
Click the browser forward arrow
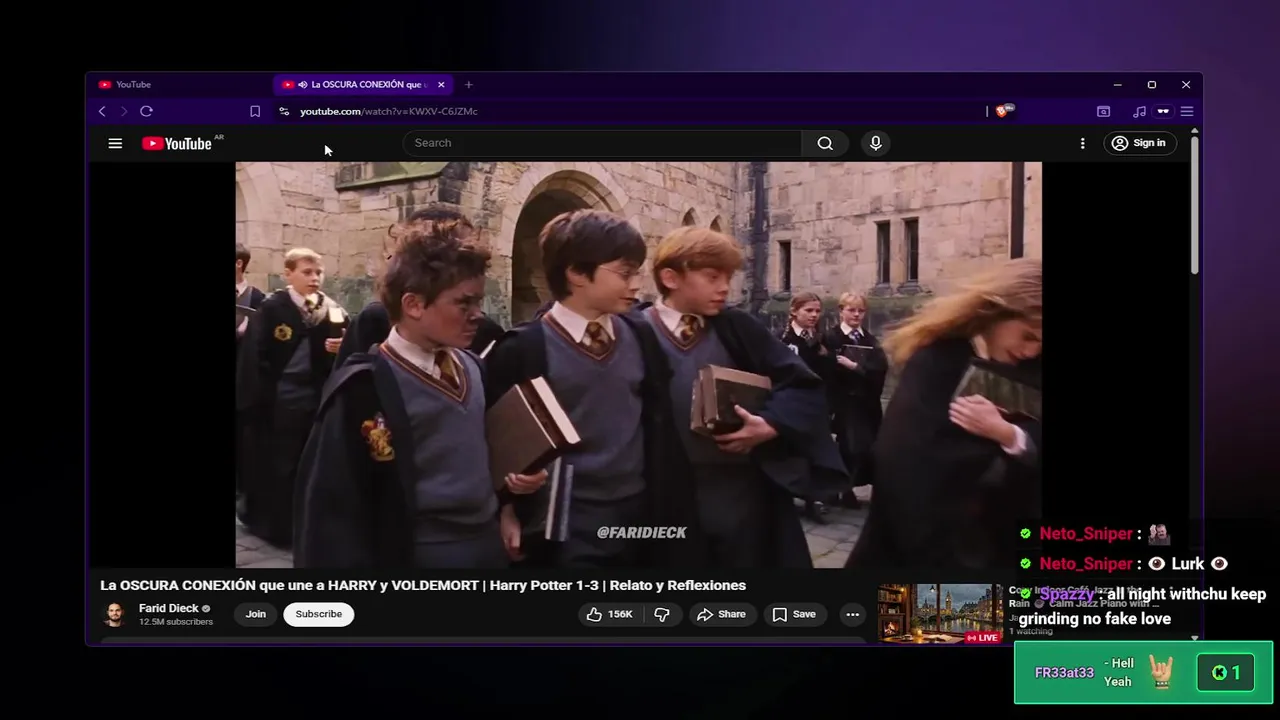tap(124, 111)
